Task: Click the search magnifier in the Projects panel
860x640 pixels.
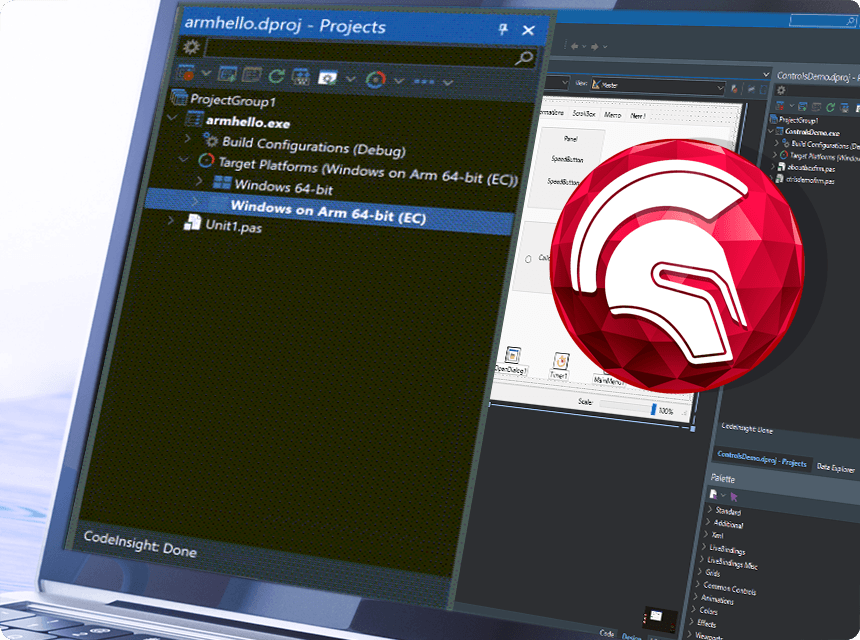Action: [x=524, y=56]
